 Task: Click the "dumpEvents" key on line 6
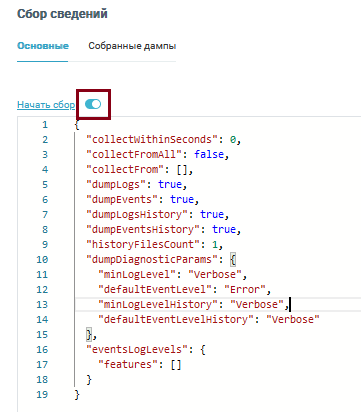tap(122, 199)
